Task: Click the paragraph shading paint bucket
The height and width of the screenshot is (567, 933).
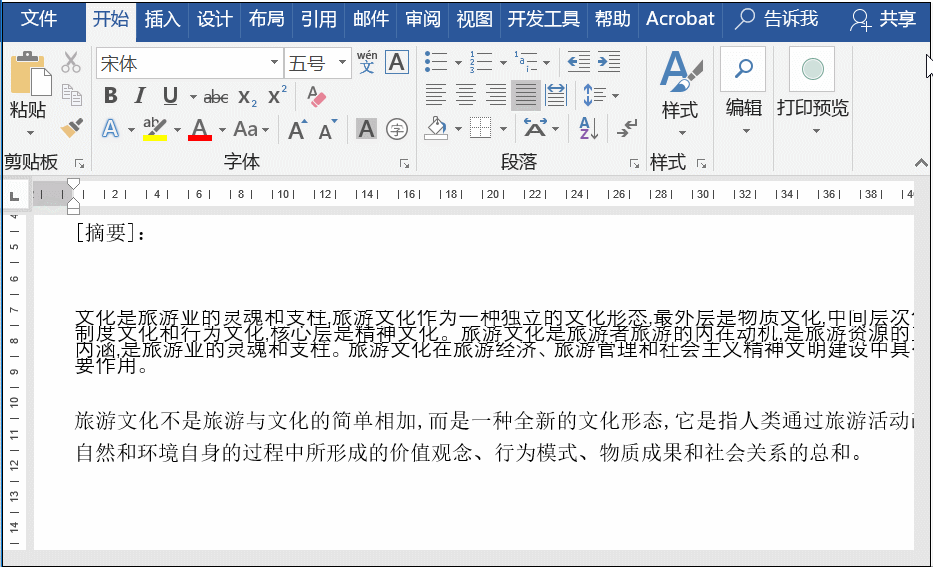Action: click(436, 129)
